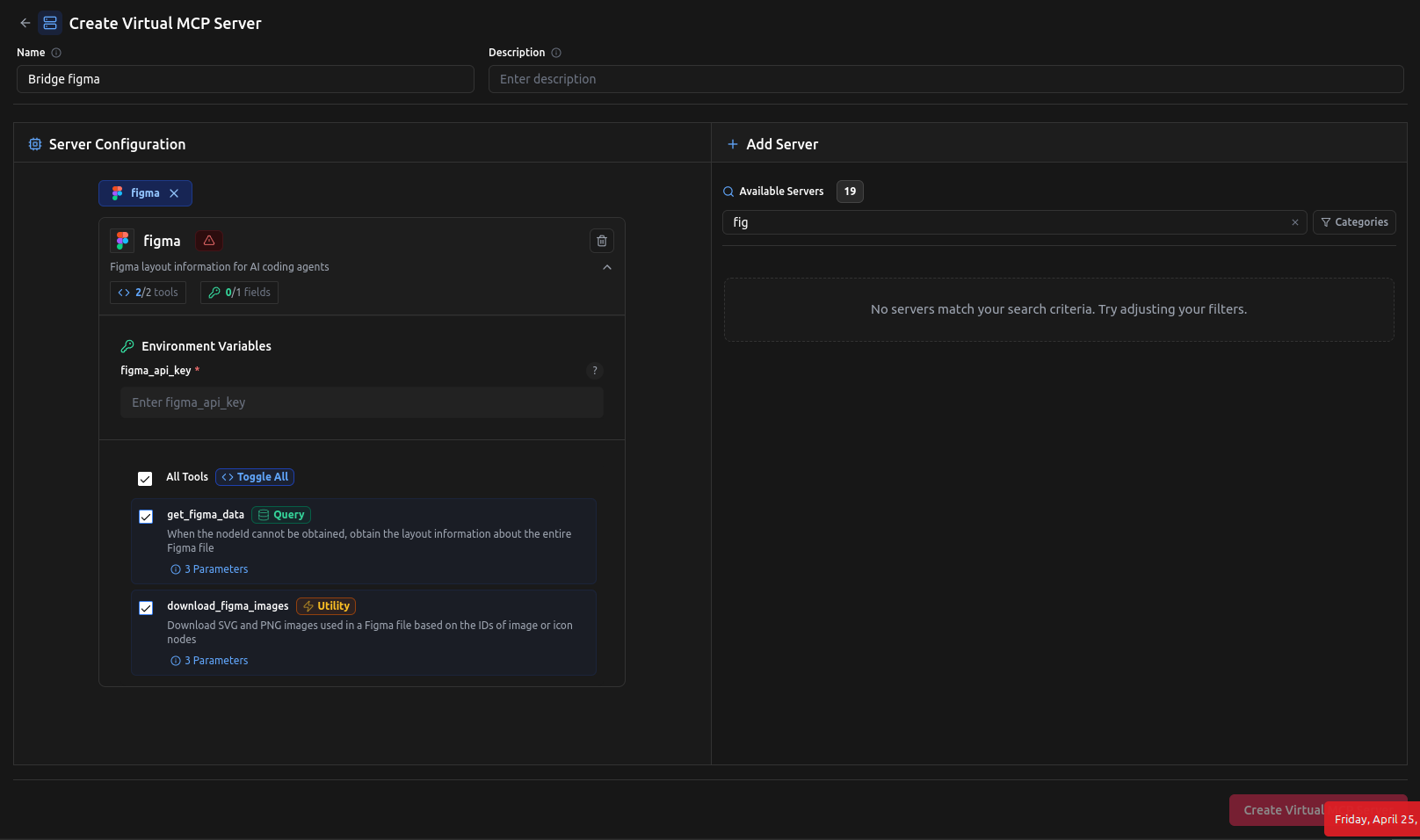1420x840 pixels.
Task: Expand 3 Parameters under download_figma_images
Action: (210, 661)
